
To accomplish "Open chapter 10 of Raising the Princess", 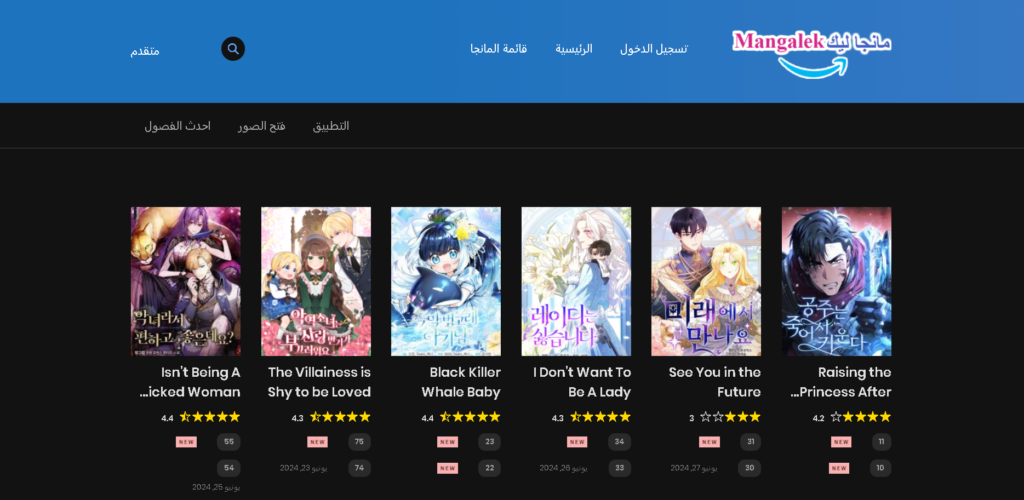I will point(880,468).
